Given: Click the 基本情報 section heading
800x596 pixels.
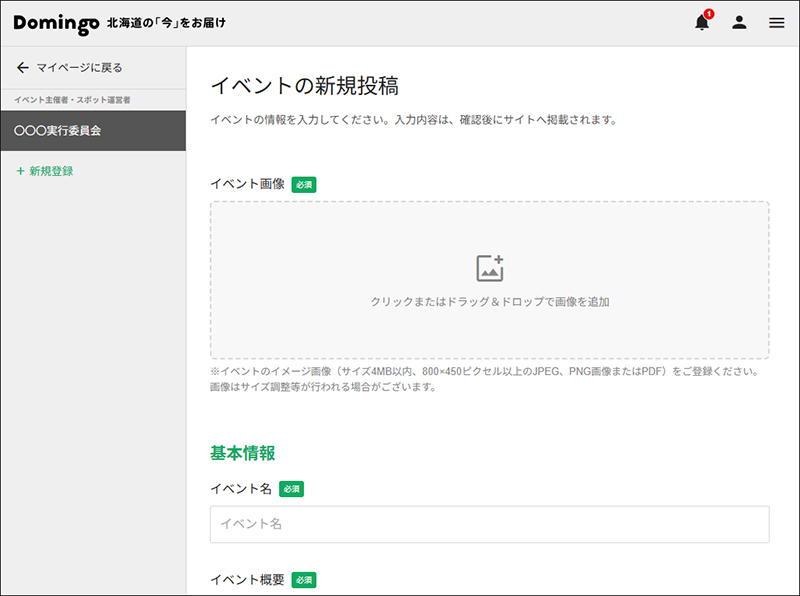Looking at the screenshot, I should point(242,453).
